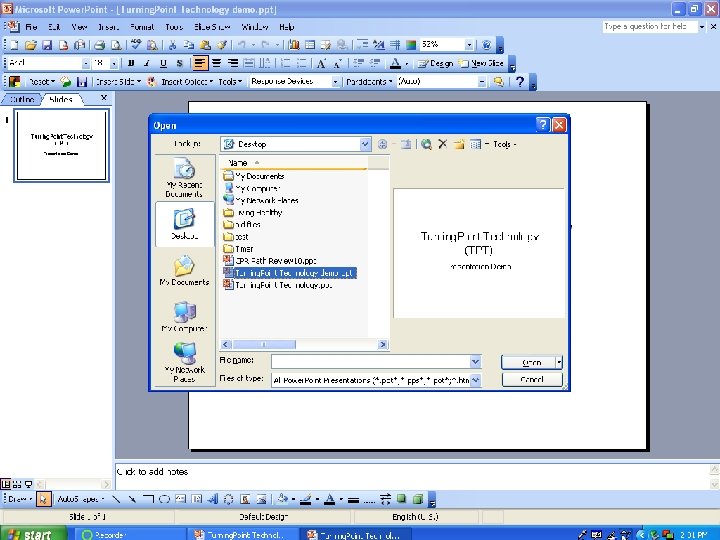Click the Windows Start button
This screenshot has width=720, height=540.
click(x=32, y=534)
